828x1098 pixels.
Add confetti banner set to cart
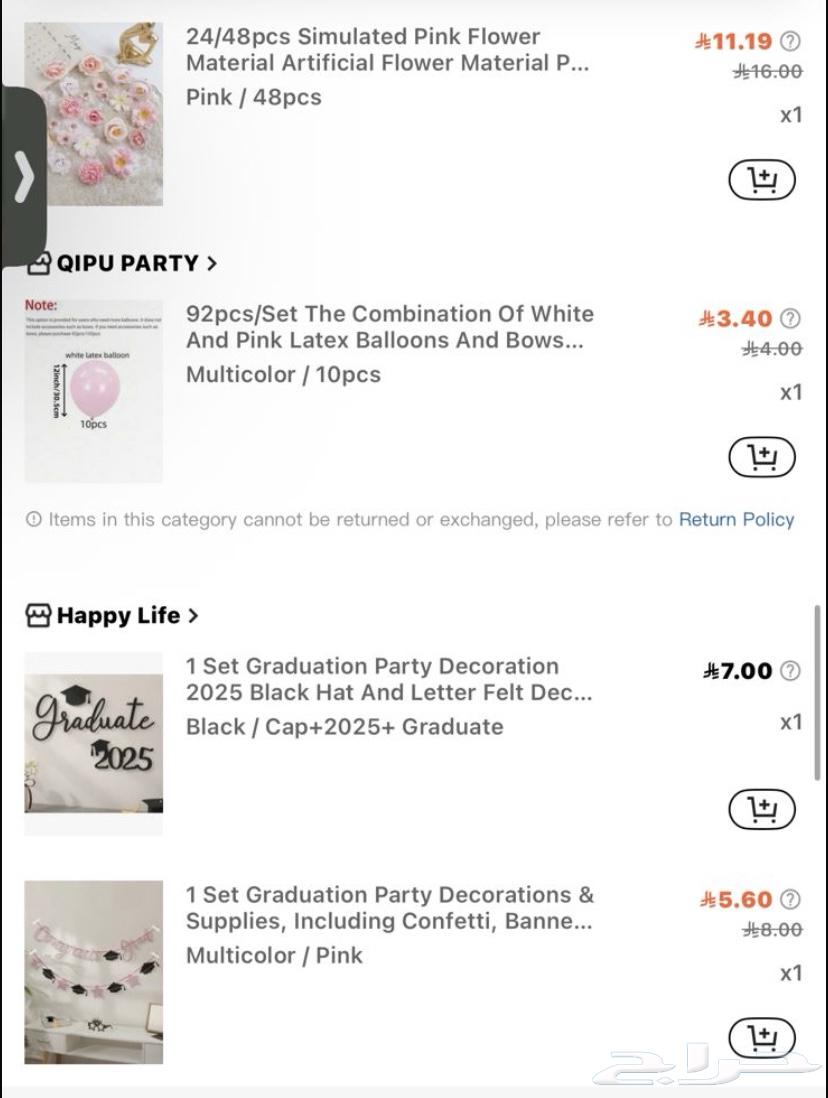coord(761,1036)
